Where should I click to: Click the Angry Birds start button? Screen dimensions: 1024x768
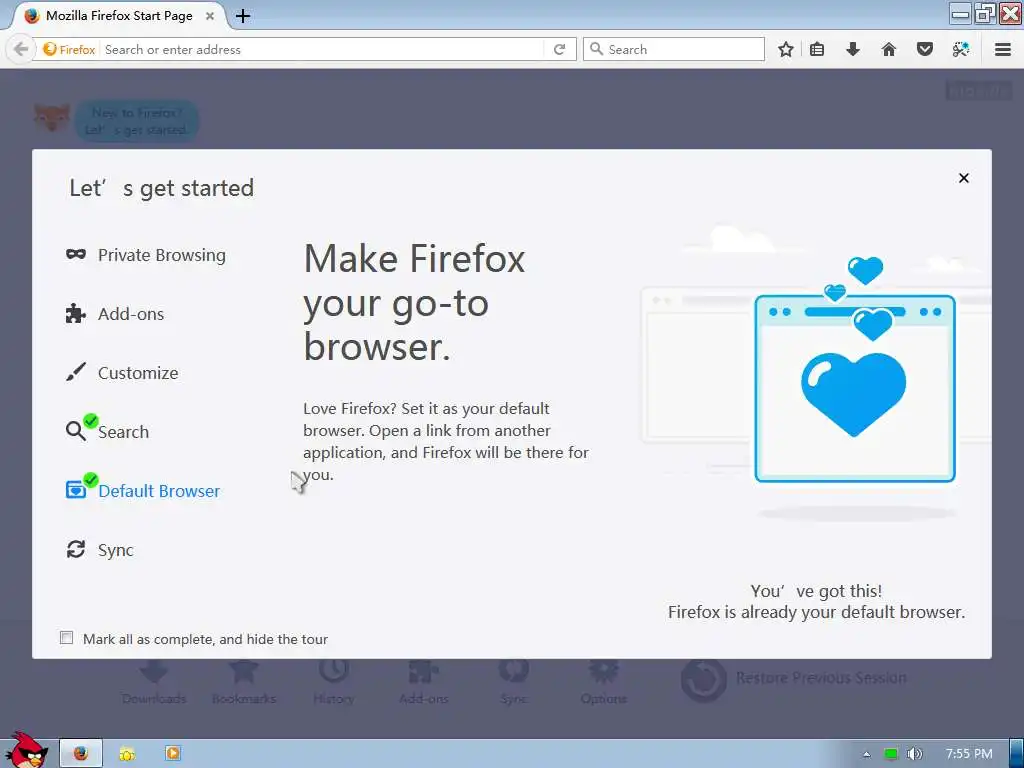[26, 750]
